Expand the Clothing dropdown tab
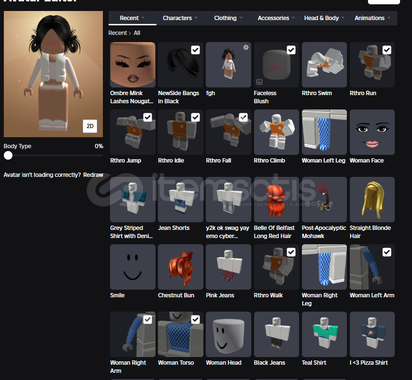The height and width of the screenshot is (380, 412). tap(228, 18)
